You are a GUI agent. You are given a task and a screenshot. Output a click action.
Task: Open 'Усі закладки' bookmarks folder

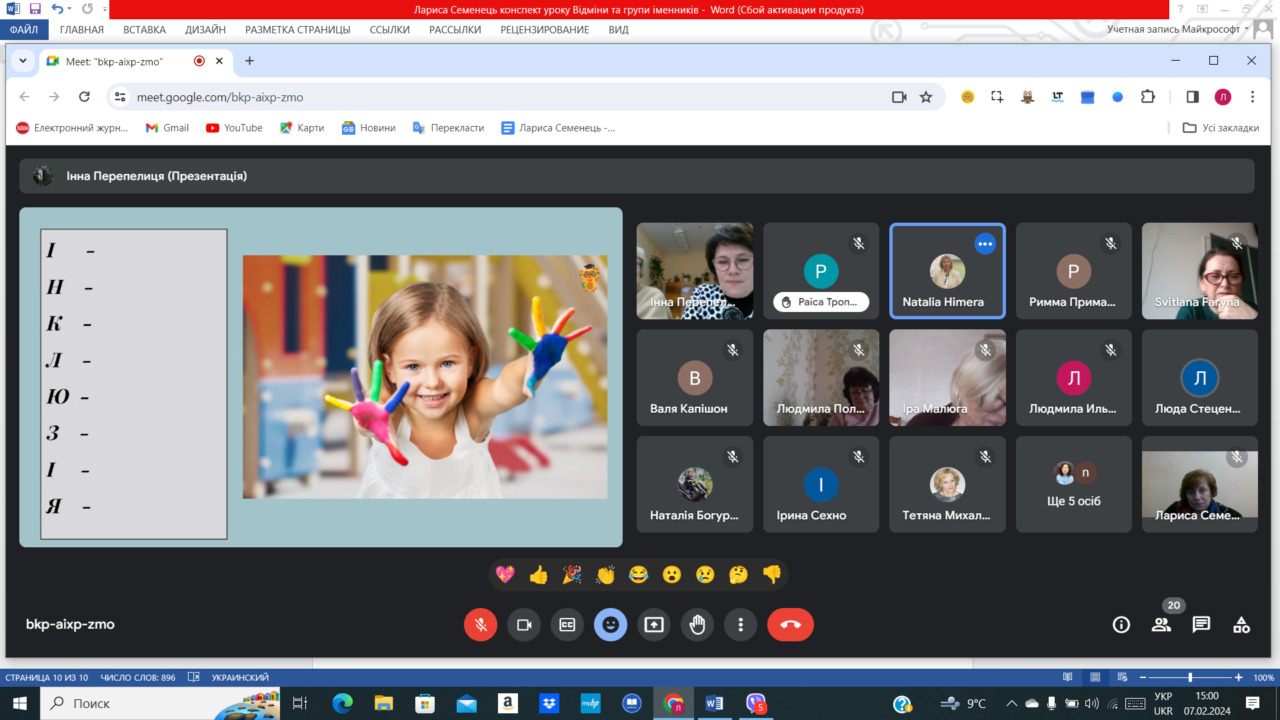(x=1221, y=128)
